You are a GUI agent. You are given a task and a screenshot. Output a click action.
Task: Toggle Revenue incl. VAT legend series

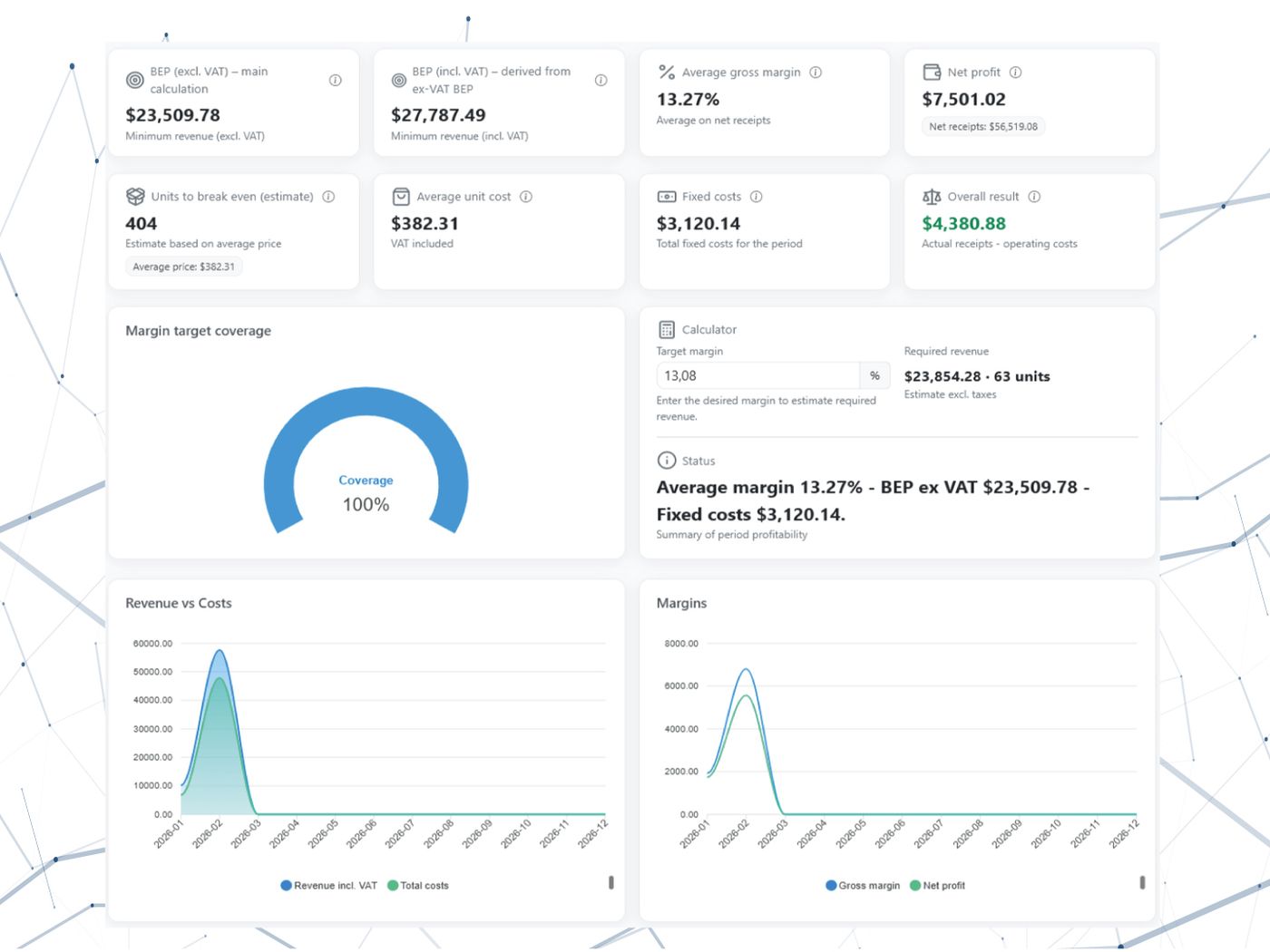328,886
